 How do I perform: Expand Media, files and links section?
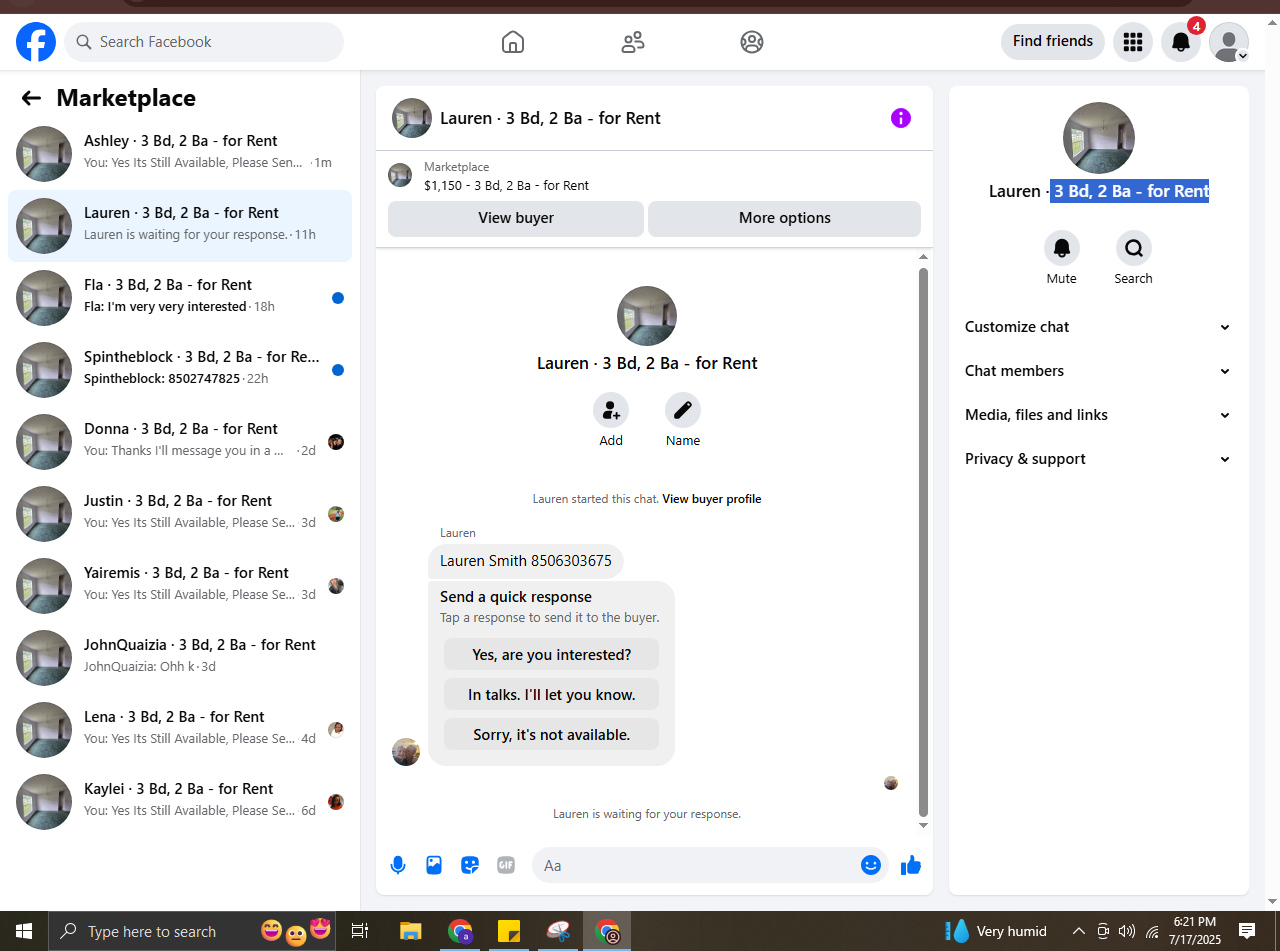(x=1099, y=415)
